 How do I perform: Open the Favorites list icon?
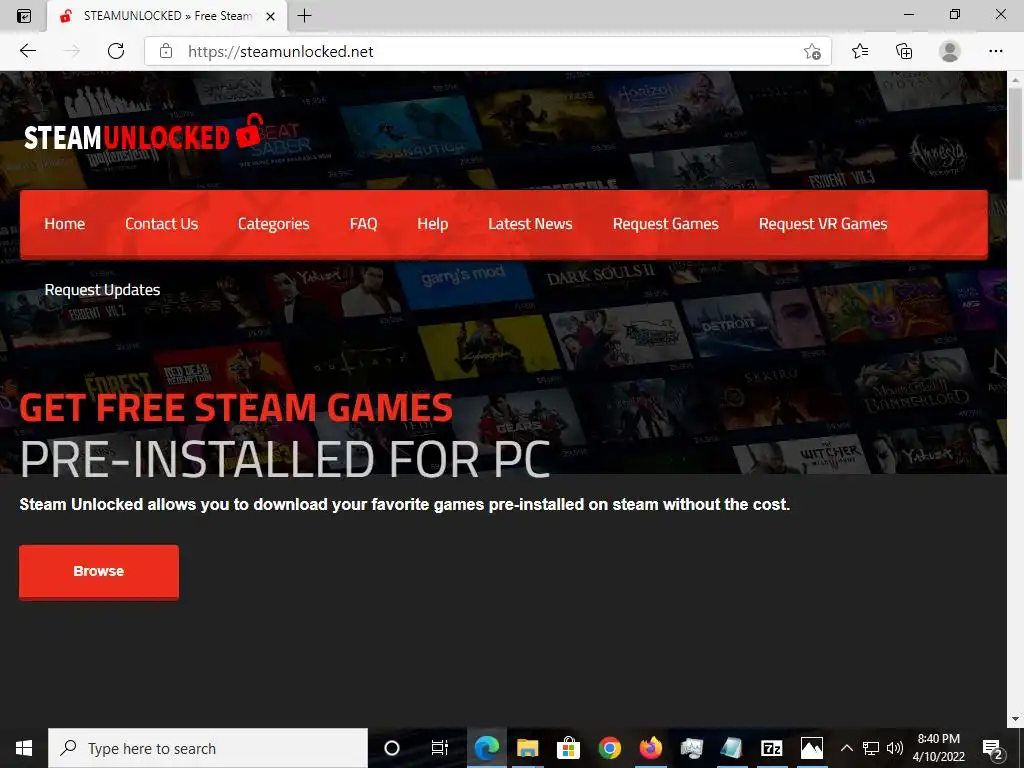[x=860, y=51]
